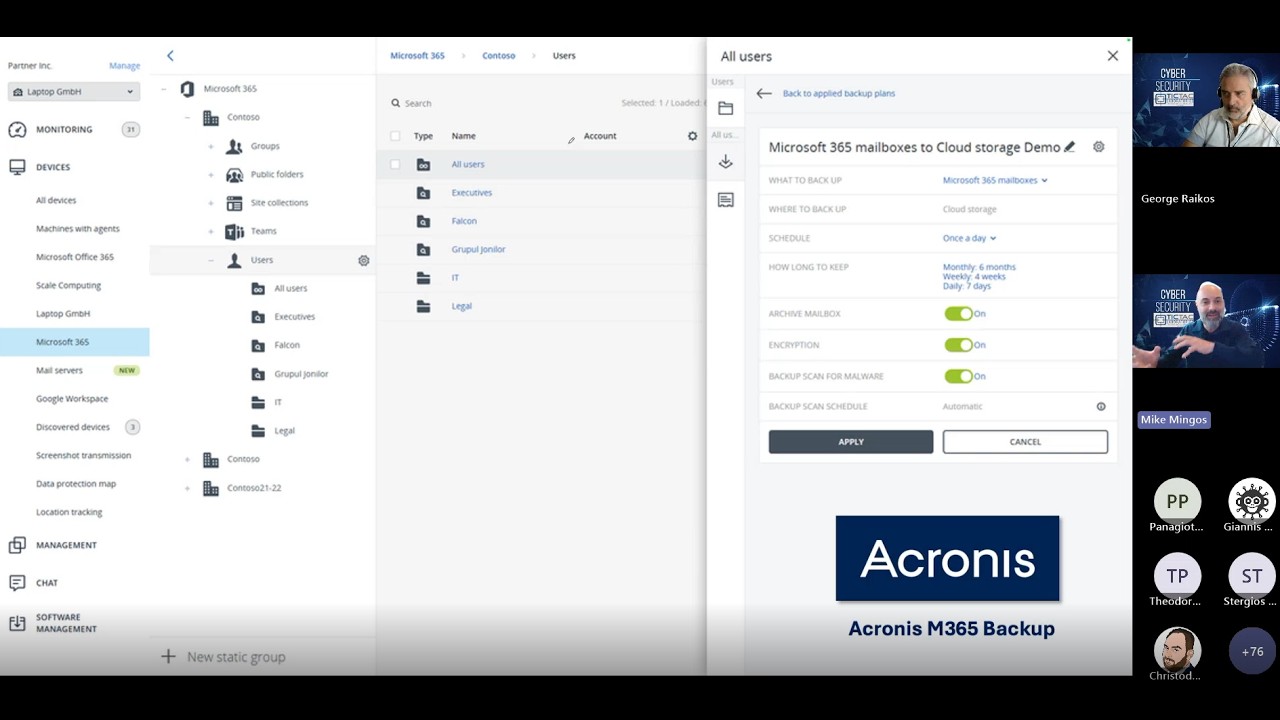Collapse the expanded Contoso tree node

(x=187, y=118)
